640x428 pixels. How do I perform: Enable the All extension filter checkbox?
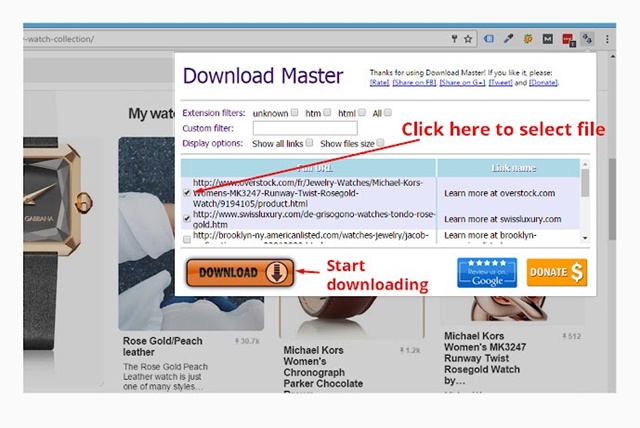[x=388, y=112]
